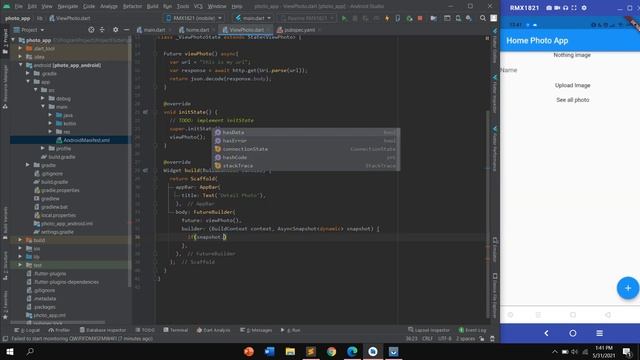Open File Explorer from the taskbar

click(290, 351)
